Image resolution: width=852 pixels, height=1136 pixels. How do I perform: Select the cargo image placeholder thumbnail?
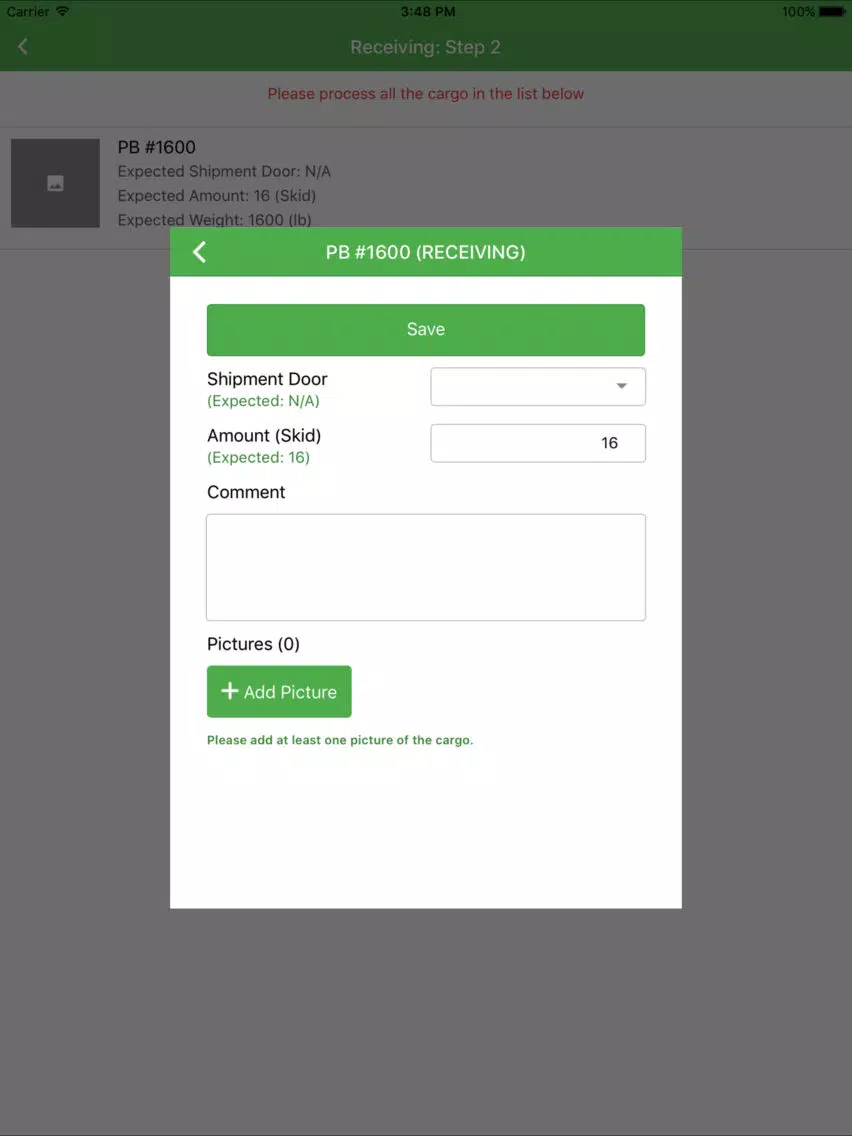tap(55, 183)
